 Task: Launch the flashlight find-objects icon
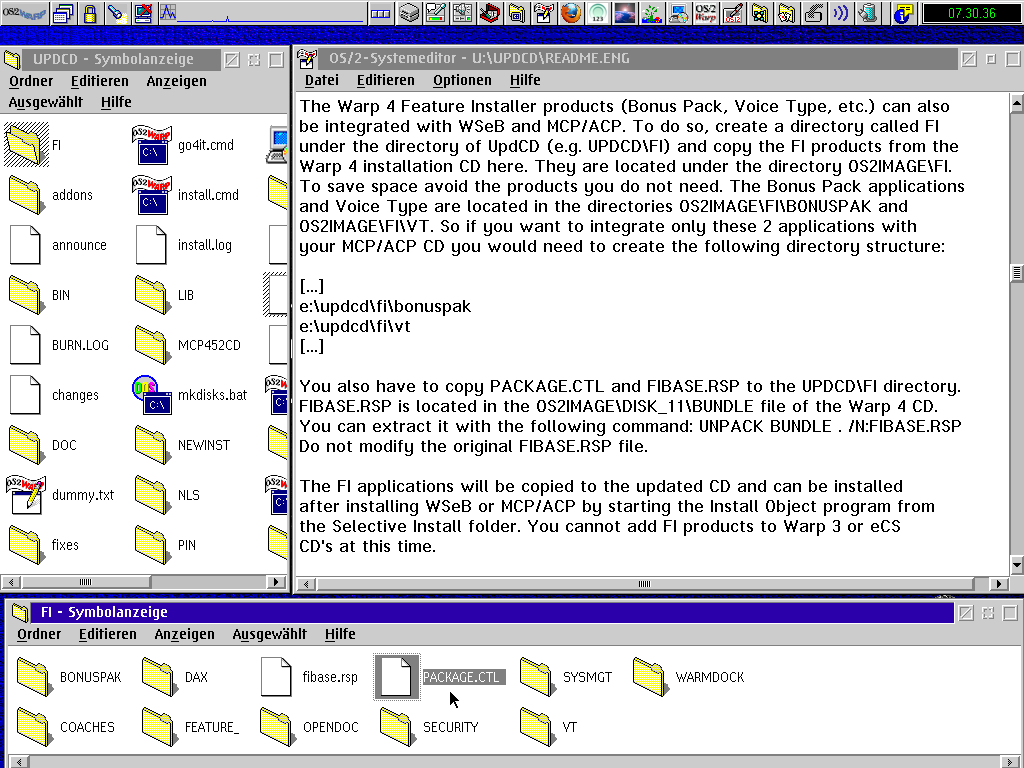(x=116, y=13)
